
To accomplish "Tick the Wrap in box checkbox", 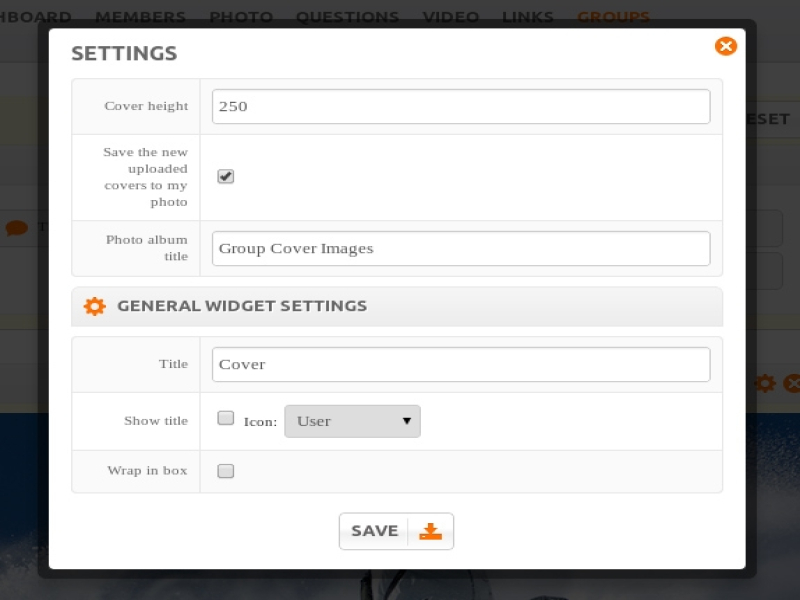I will point(226,471).
